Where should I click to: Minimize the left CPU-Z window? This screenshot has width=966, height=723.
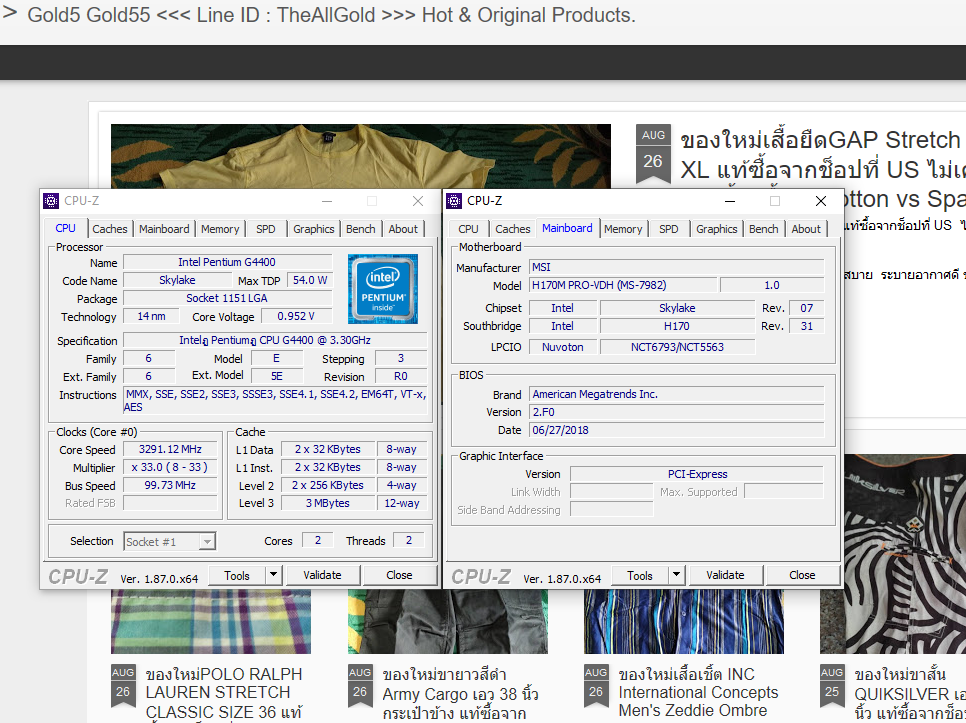327,201
